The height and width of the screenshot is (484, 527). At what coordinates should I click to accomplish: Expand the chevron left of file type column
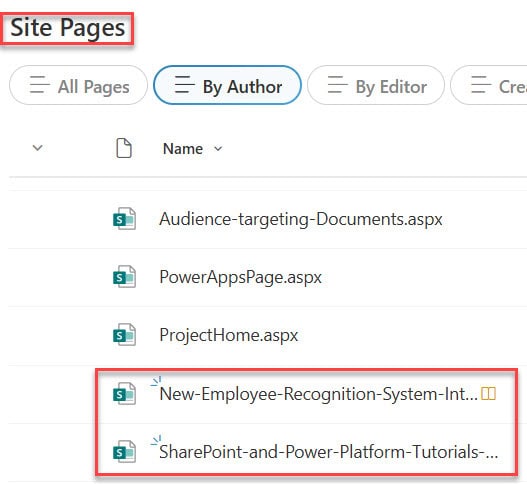38,148
